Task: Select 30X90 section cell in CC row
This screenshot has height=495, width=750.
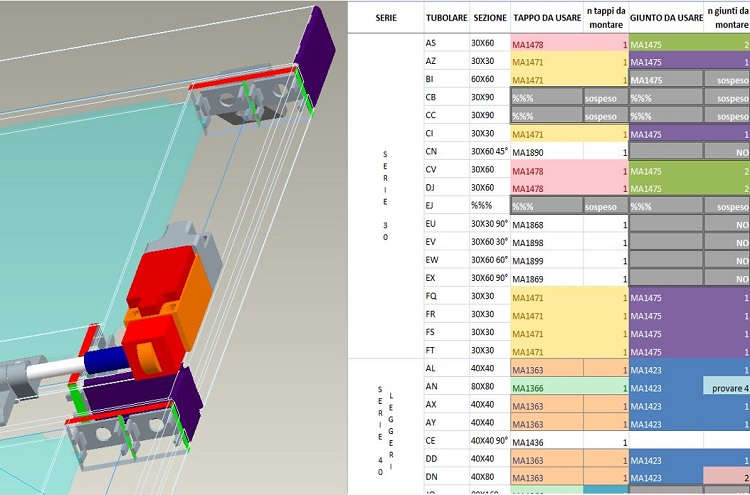Action: pos(490,115)
